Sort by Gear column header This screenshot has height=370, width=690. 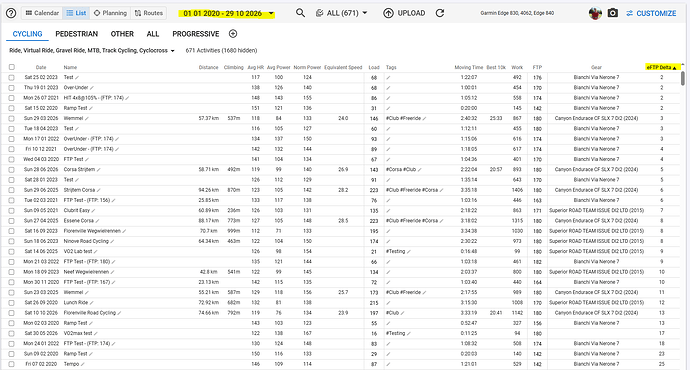(x=596, y=67)
